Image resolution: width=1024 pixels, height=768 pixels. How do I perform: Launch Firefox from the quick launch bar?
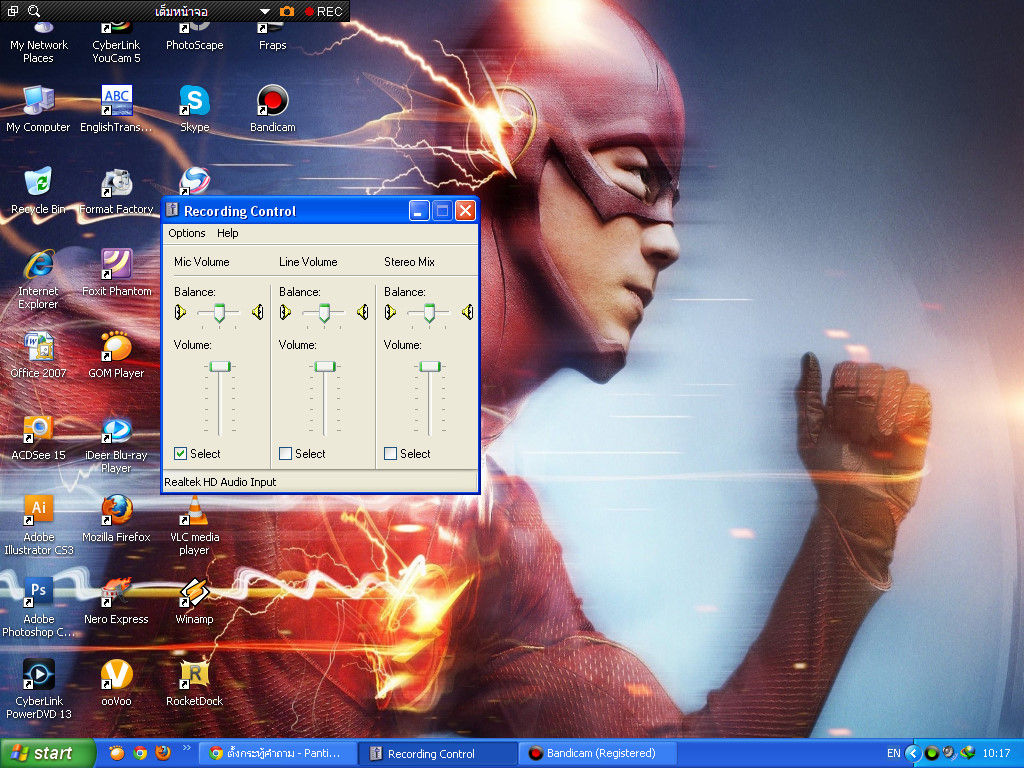coord(163,753)
